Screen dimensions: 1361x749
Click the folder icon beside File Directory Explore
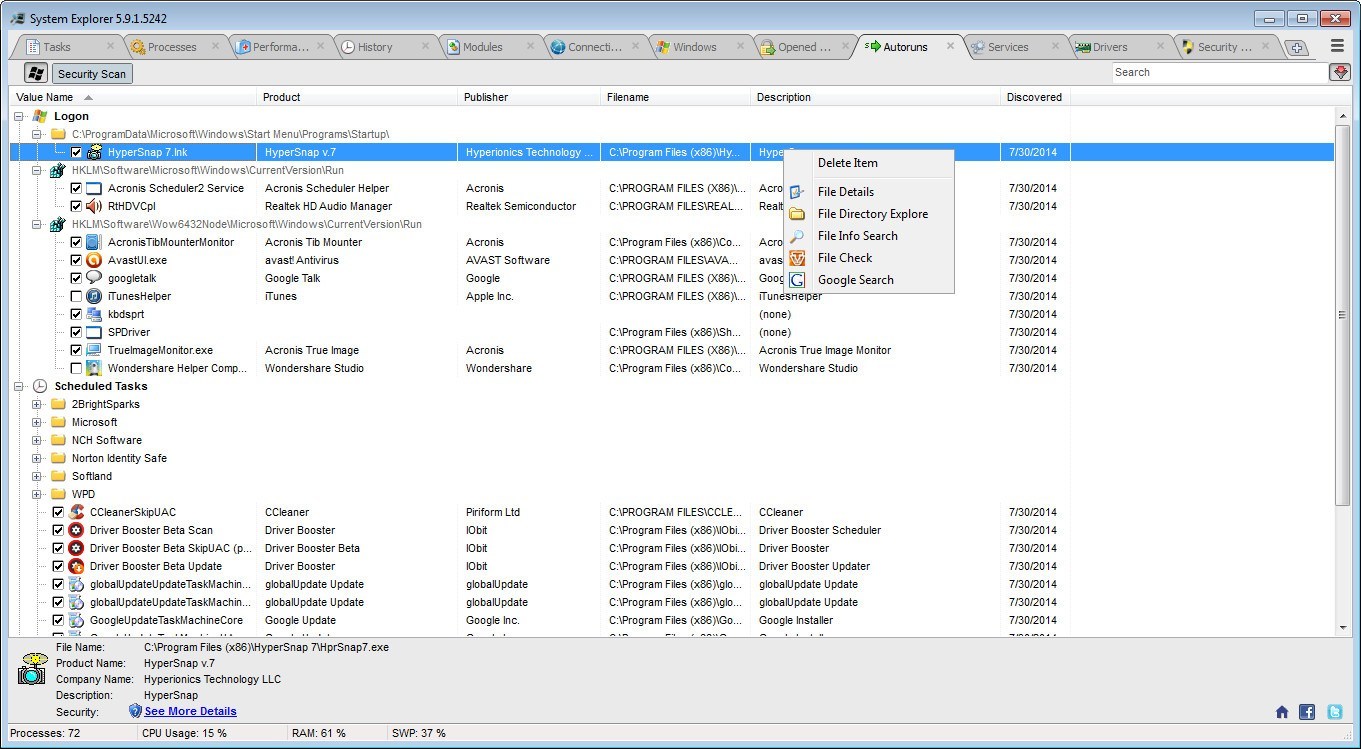797,214
